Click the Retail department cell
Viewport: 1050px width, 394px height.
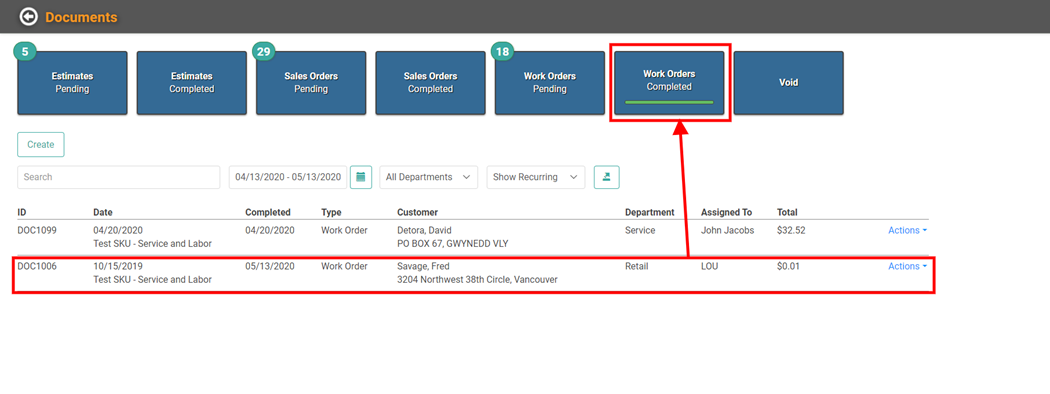click(x=637, y=267)
